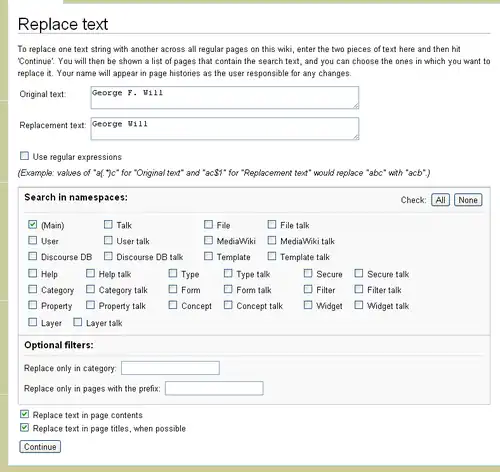500x472 pixels.
Task: Click the Continue button
Action: pyautogui.click(x=40, y=447)
